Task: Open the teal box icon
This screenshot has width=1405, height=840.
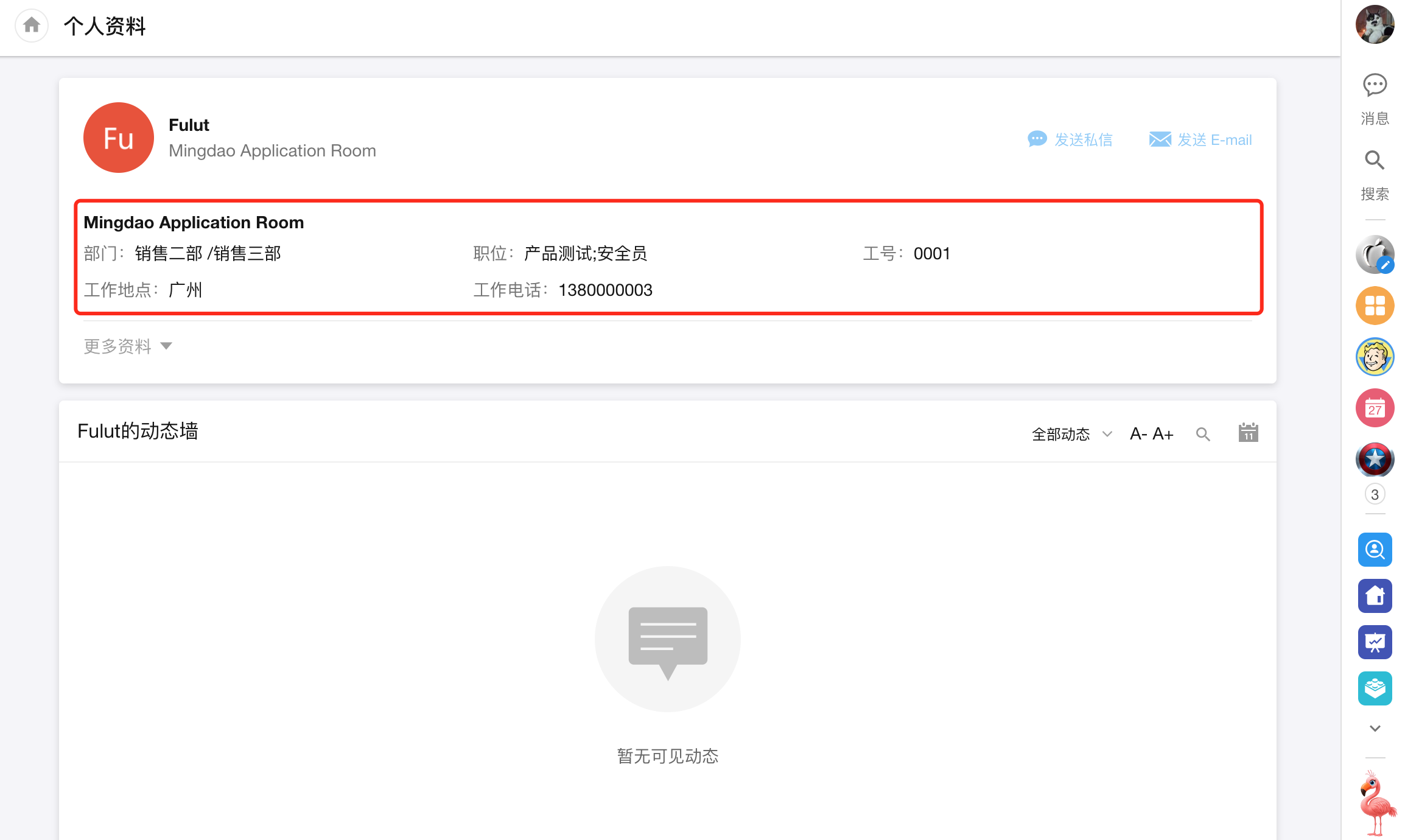Action: pos(1375,688)
